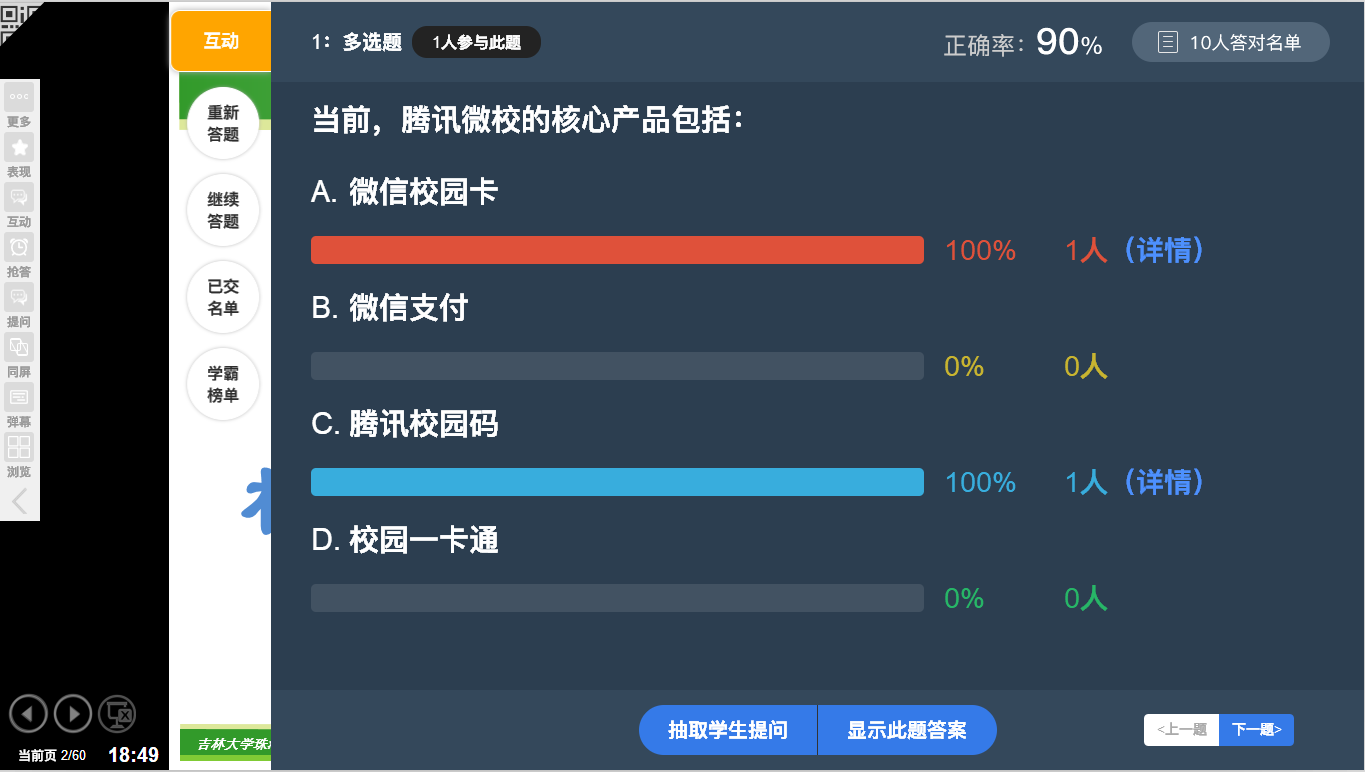Open the 10人答对名单 list
This screenshot has width=1365, height=772.
coord(1231,42)
